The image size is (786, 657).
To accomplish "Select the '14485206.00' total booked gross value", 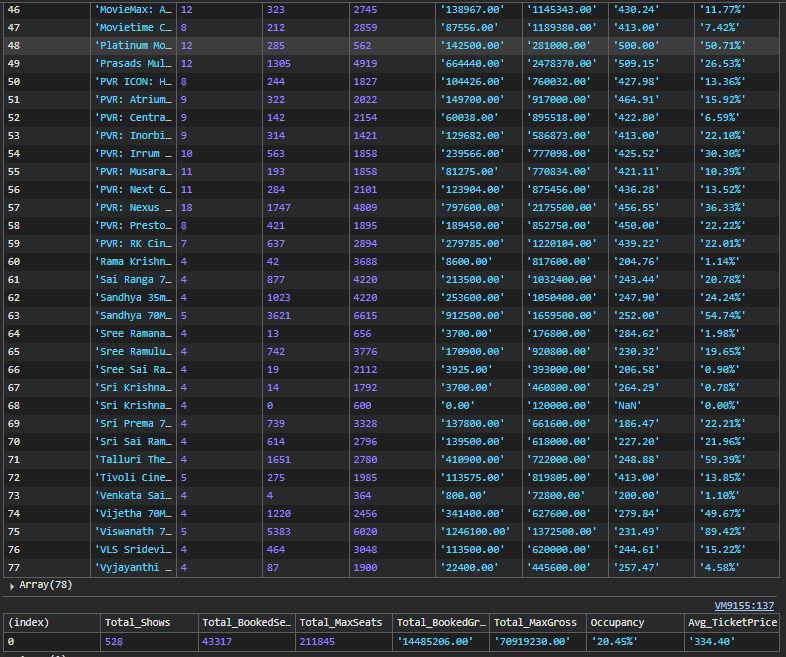I will click(x=435, y=641).
